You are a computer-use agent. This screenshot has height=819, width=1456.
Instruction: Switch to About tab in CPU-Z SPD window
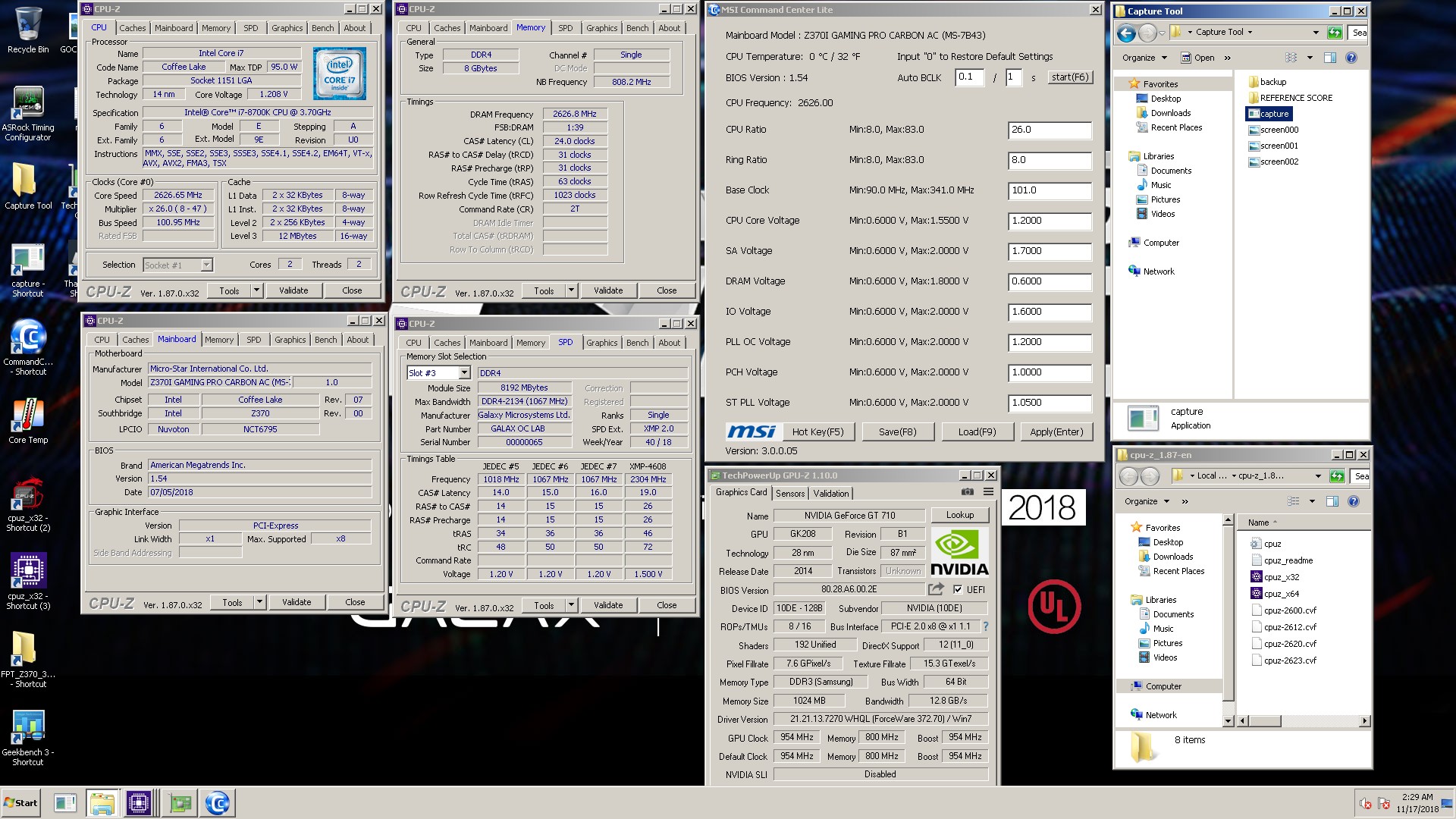pyautogui.click(x=669, y=343)
